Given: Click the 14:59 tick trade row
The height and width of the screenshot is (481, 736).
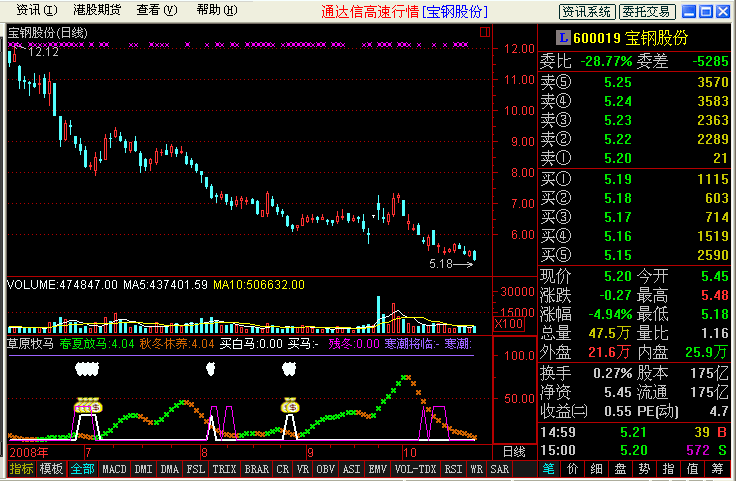Looking at the screenshot, I should click(634, 432).
